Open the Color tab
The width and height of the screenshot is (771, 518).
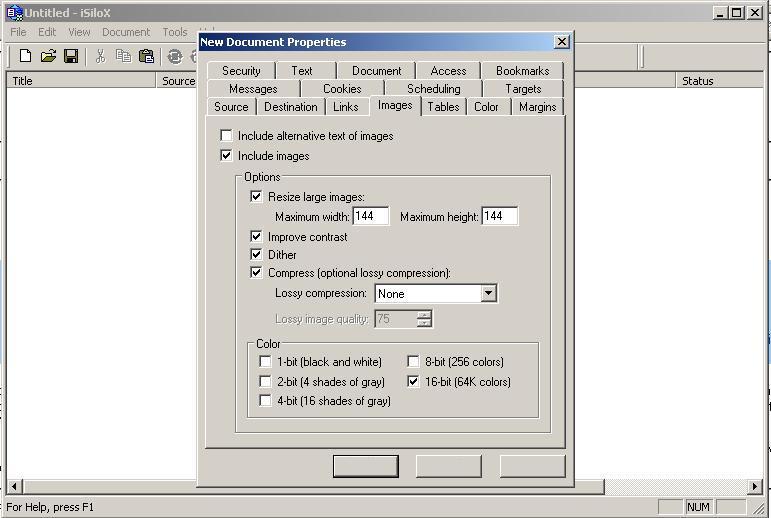(486, 107)
